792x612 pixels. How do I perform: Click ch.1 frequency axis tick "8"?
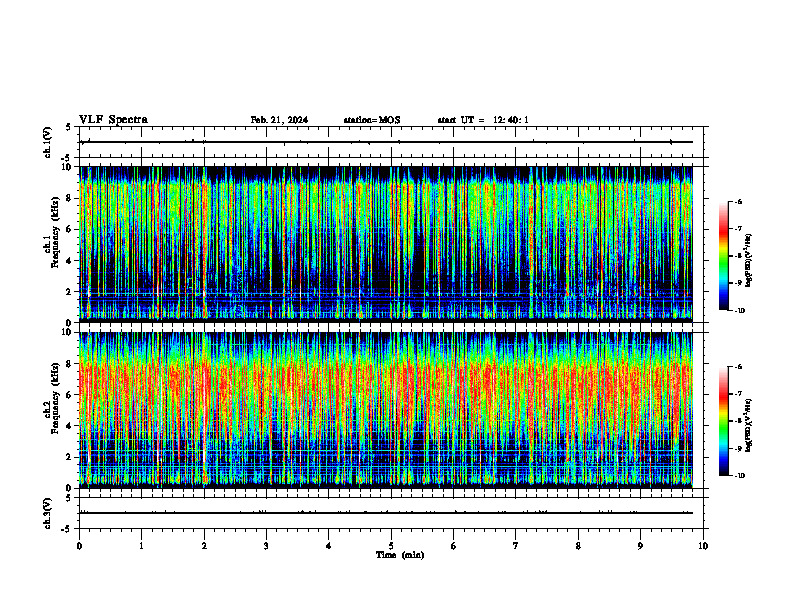click(69, 198)
